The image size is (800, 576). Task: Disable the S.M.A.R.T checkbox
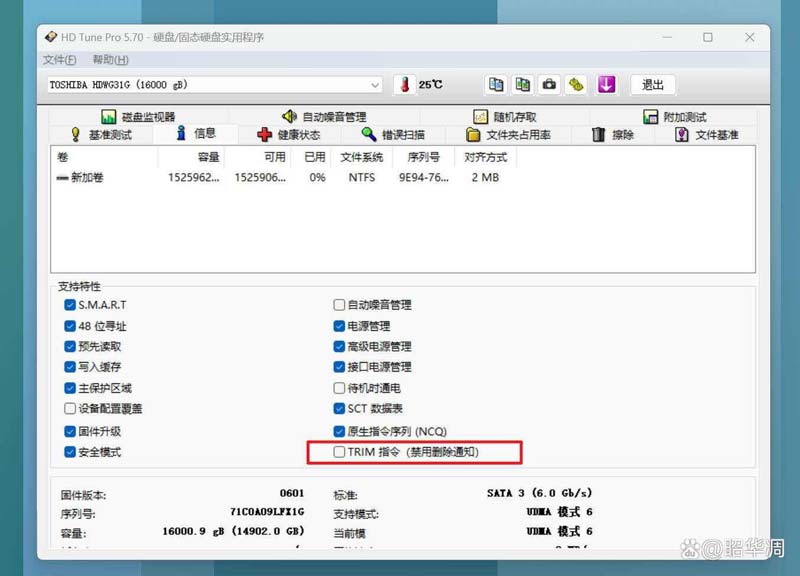69,305
